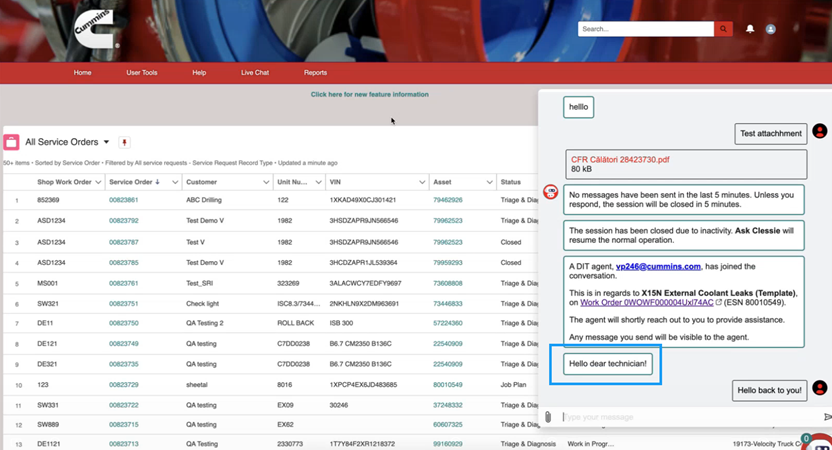Open Live Chat from navigation bar
The height and width of the screenshot is (450, 832).
tap(255, 73)
